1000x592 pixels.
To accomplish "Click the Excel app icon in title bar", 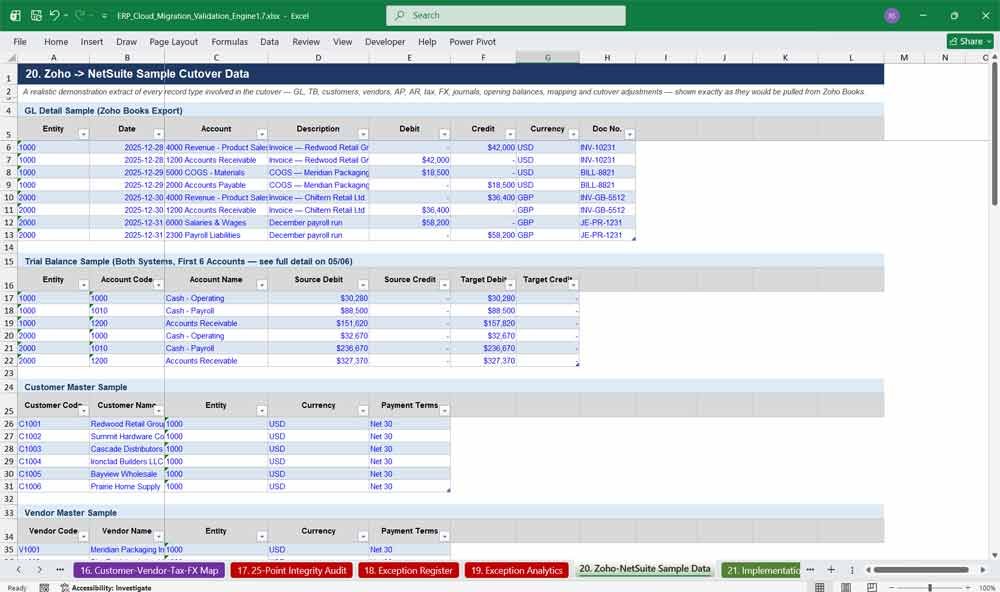I will coord(15,15).
